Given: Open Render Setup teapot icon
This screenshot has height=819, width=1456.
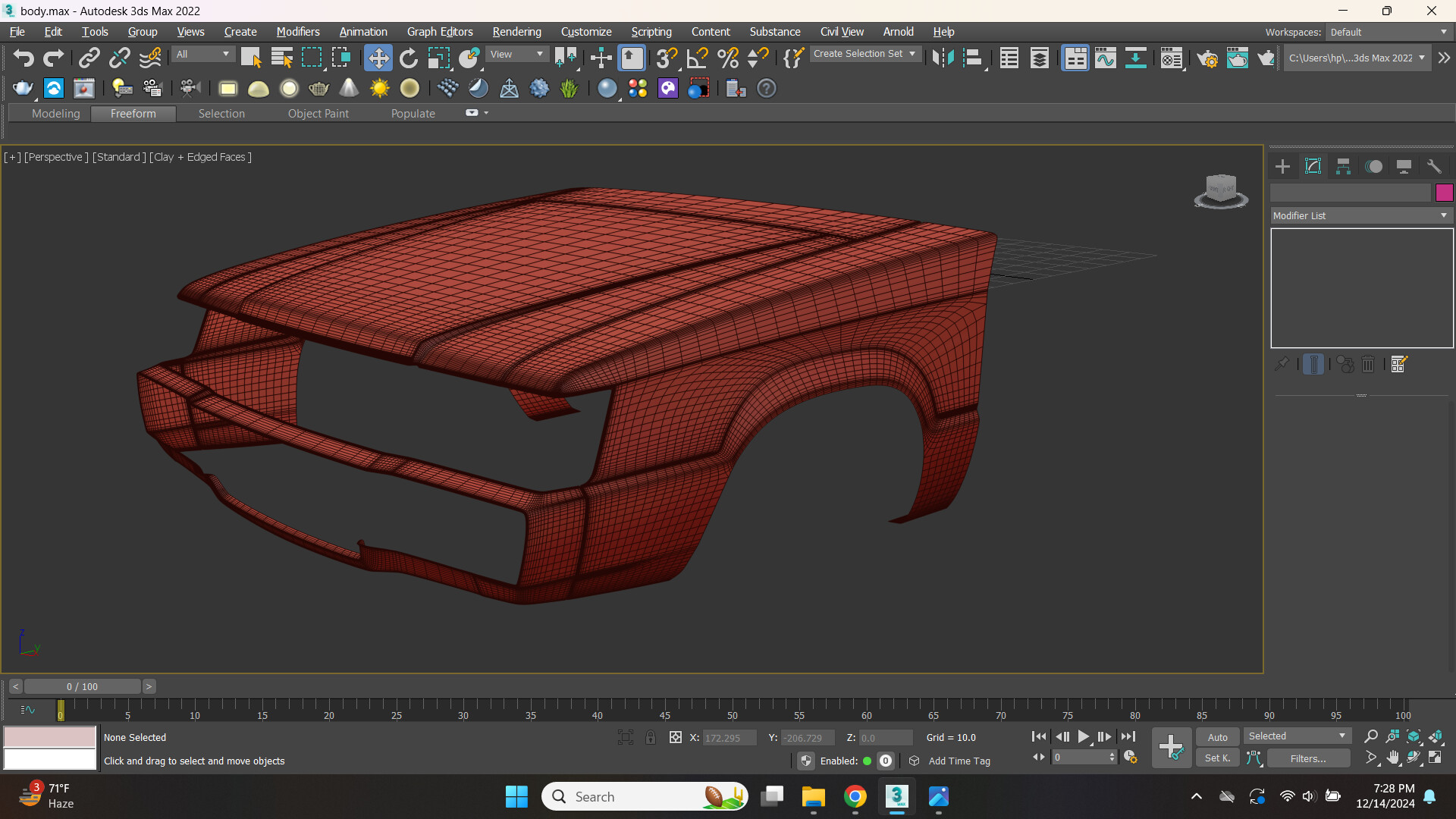Looking at the screenshot, I should (1207, 58).
